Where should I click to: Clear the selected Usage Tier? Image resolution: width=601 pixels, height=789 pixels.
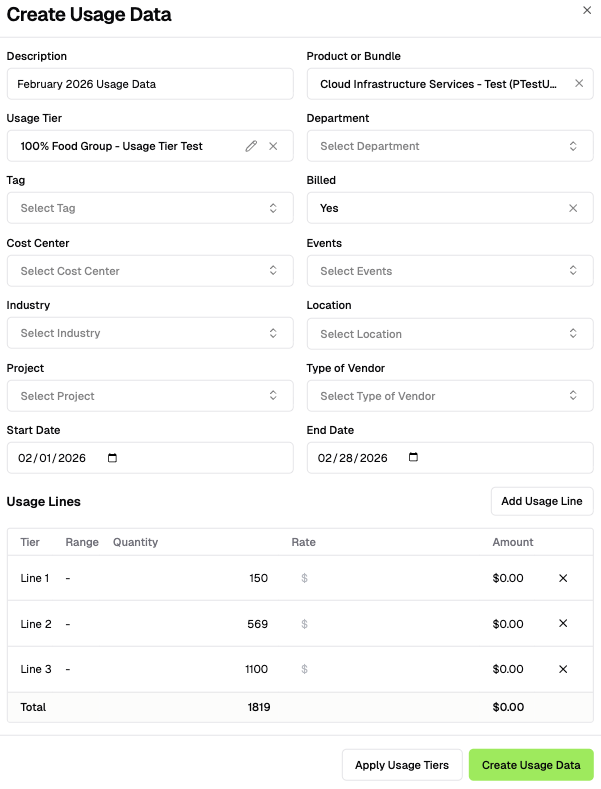[x=273, y=146]
